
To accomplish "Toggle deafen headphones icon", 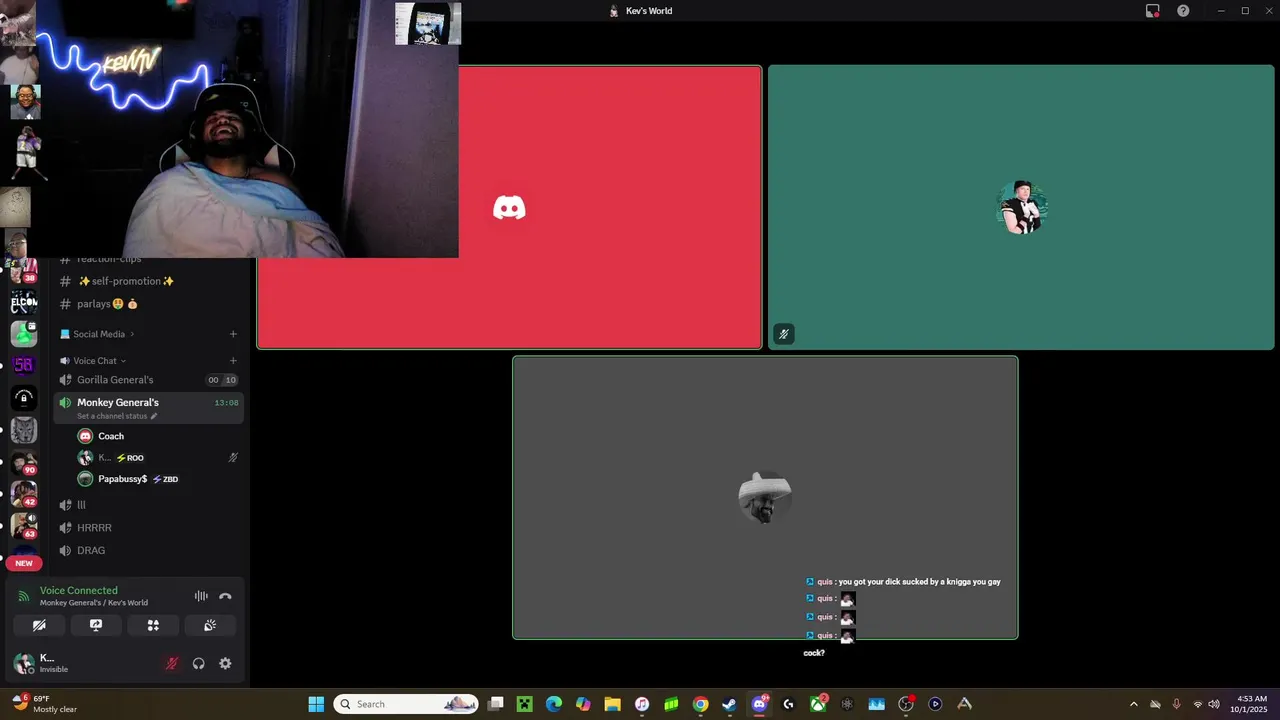I will (199, 663).
